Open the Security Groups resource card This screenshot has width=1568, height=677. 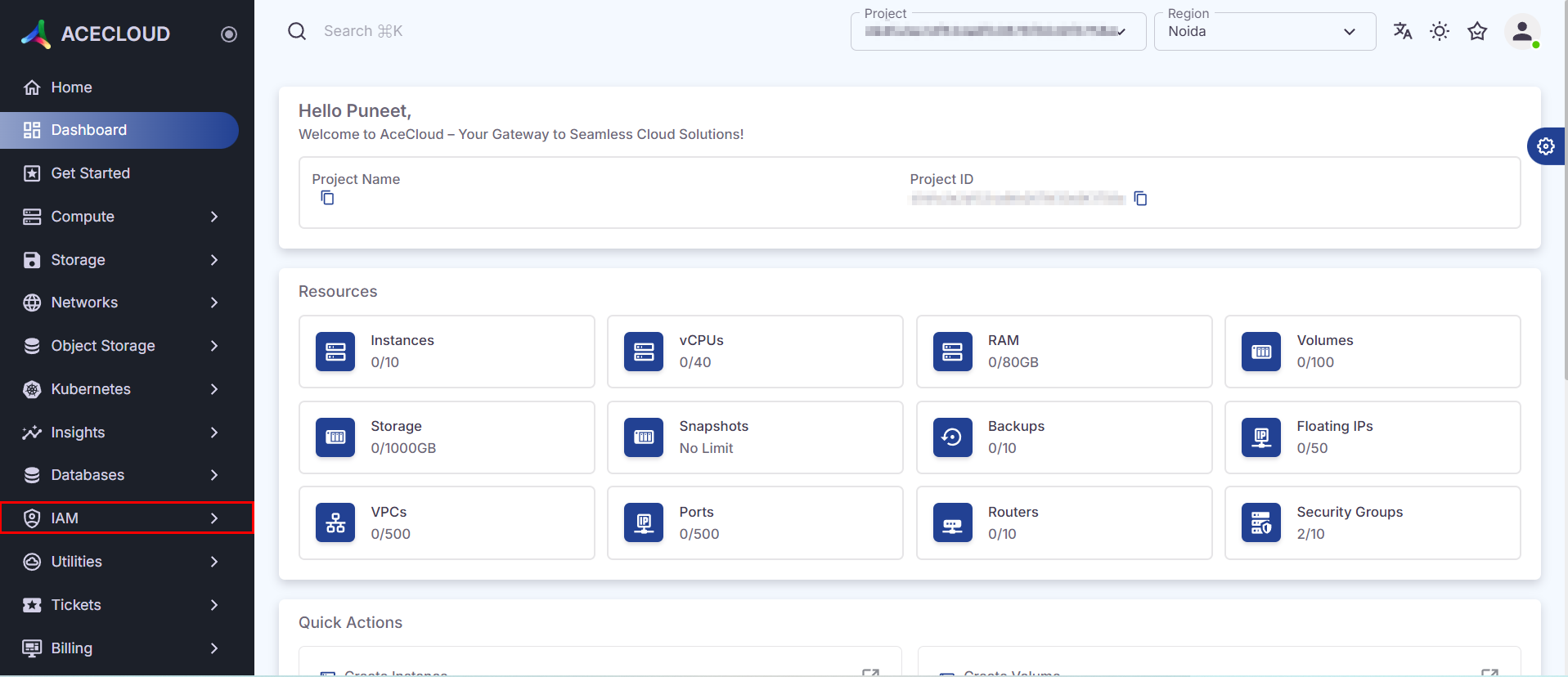[x=1372, y=523]
